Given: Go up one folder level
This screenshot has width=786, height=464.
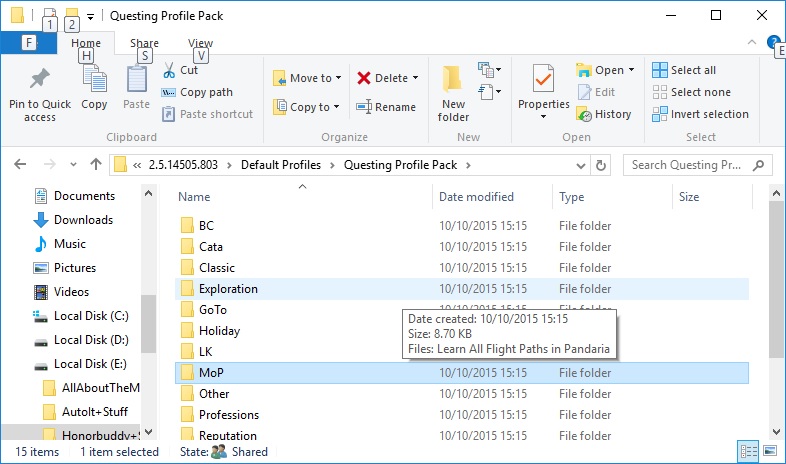Looking at the screenshot, I should pyautogui.click(x=96, y=164).
